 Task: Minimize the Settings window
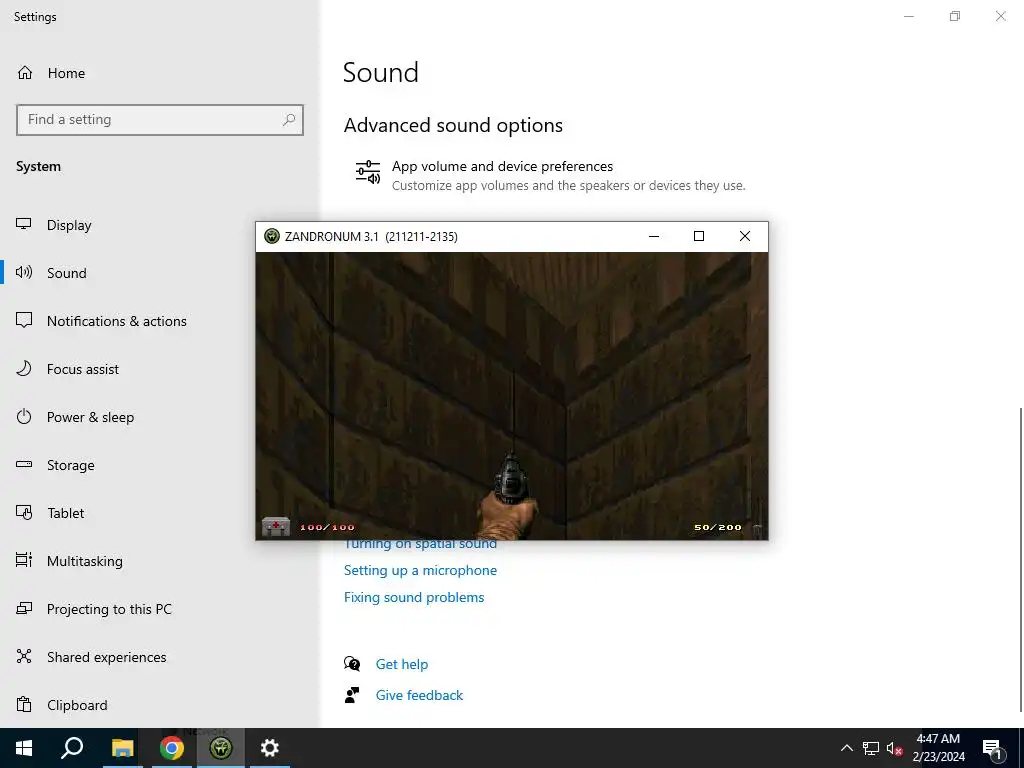tap(909, 16)
